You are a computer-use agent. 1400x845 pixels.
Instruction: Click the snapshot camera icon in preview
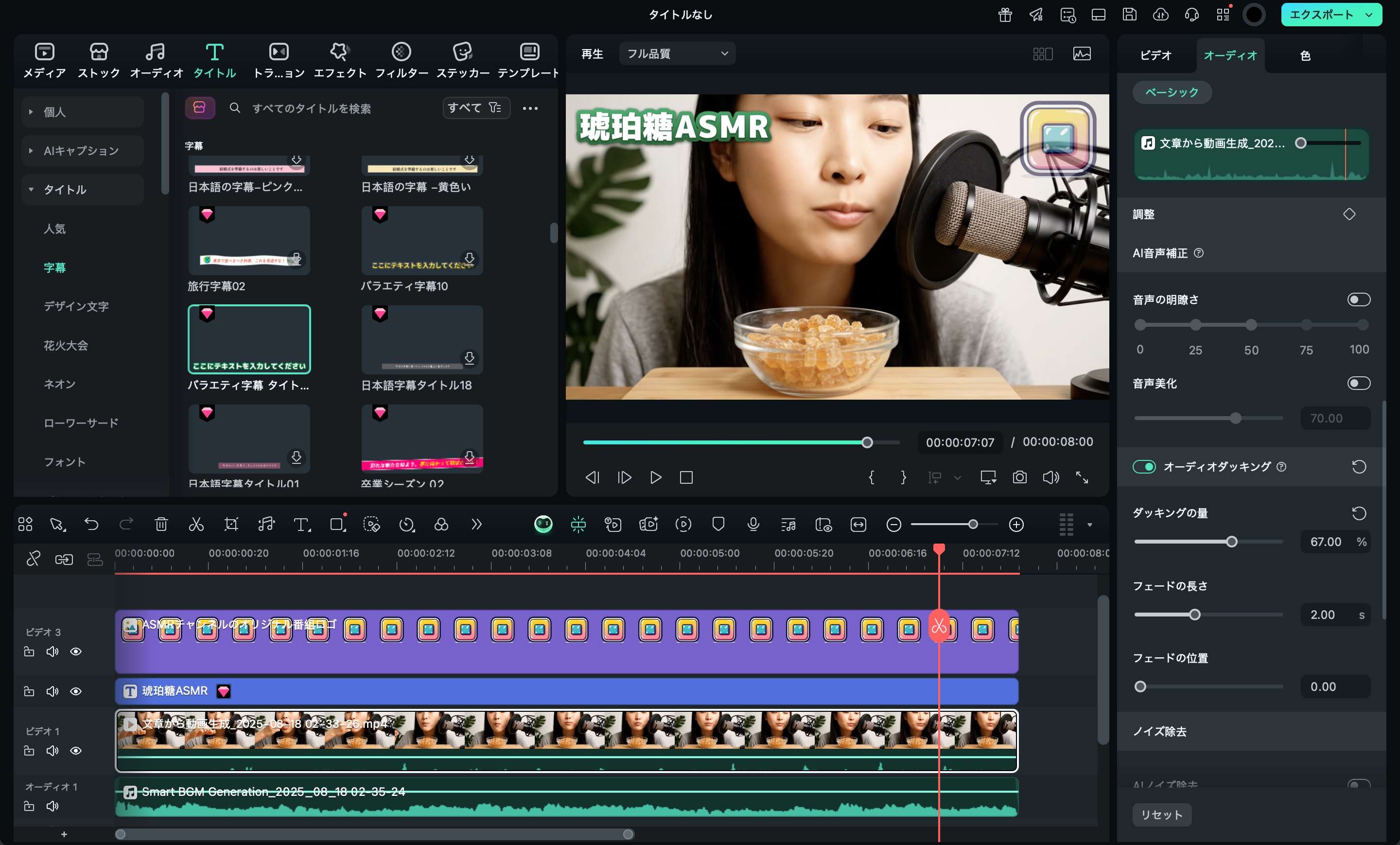pyautogui.click(x=1020, y=477)
